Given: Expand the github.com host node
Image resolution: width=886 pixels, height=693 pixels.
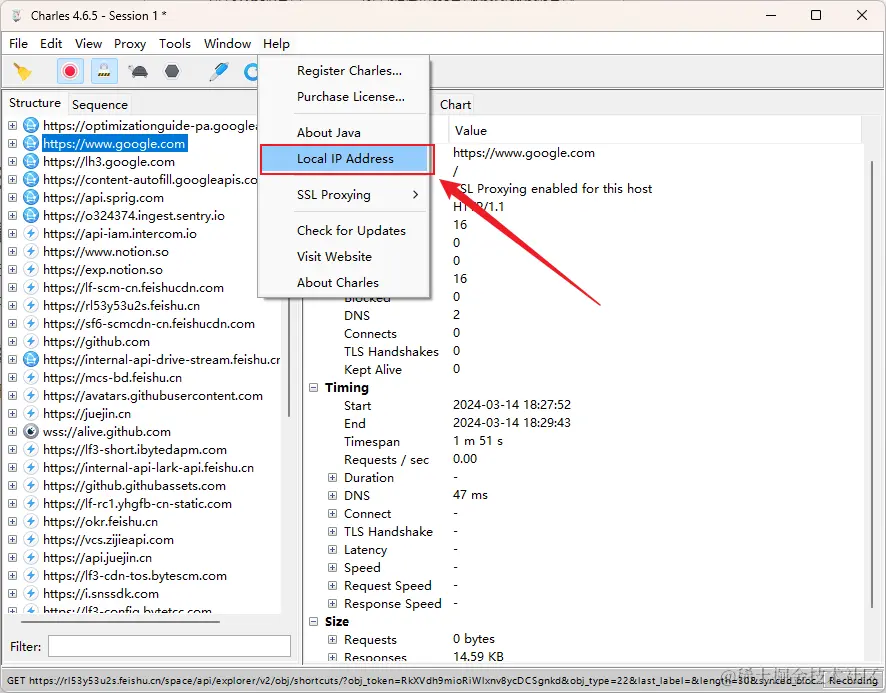Looking at the screenshot, I should tap(12, 341).
